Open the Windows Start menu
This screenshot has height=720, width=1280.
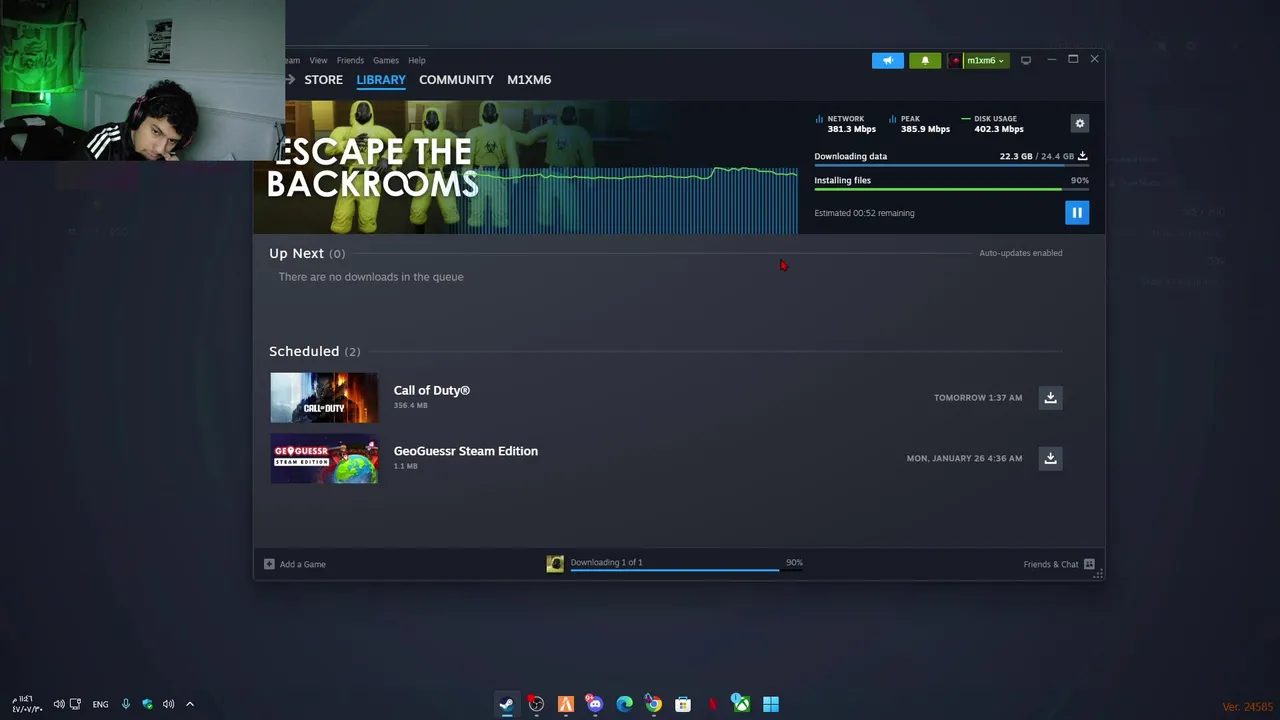[771, 704]
